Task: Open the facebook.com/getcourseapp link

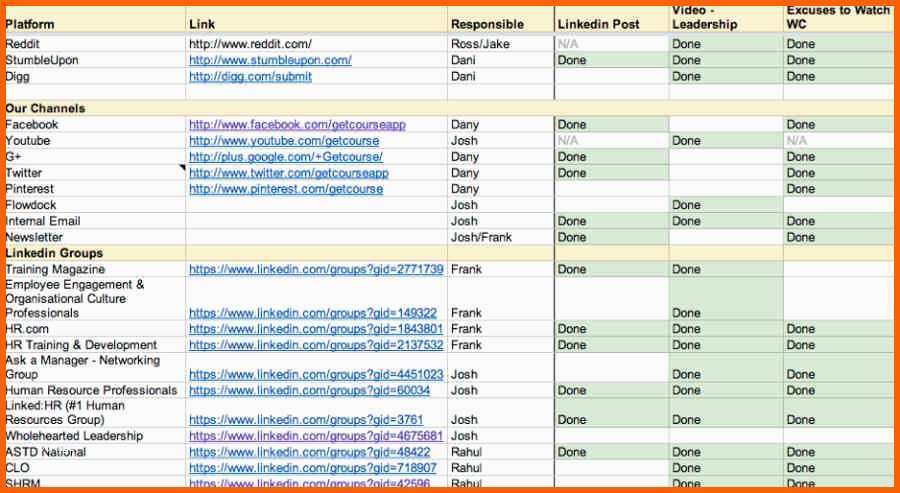Action: [x=297, y=125]
